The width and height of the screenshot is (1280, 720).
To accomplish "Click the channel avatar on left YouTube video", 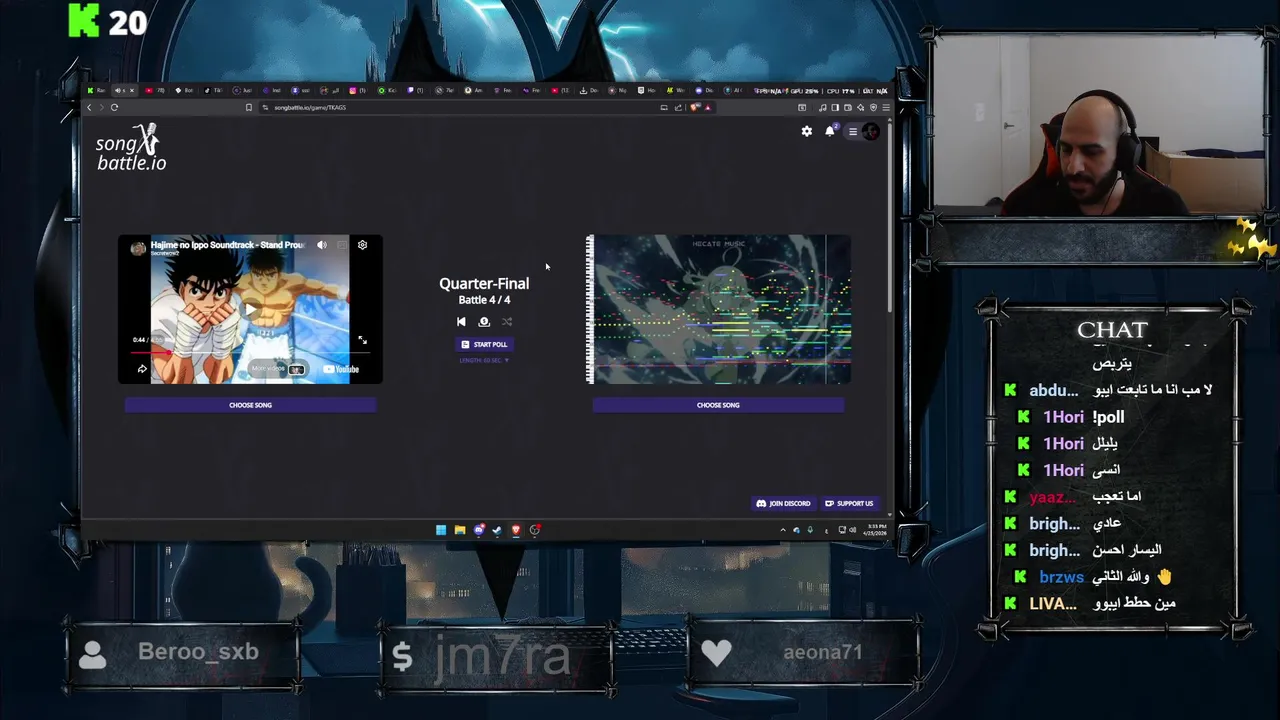I will 137,247.
